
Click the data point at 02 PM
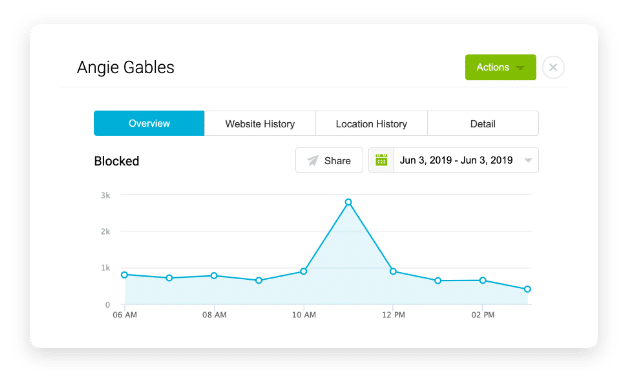[x=483, y=280]
